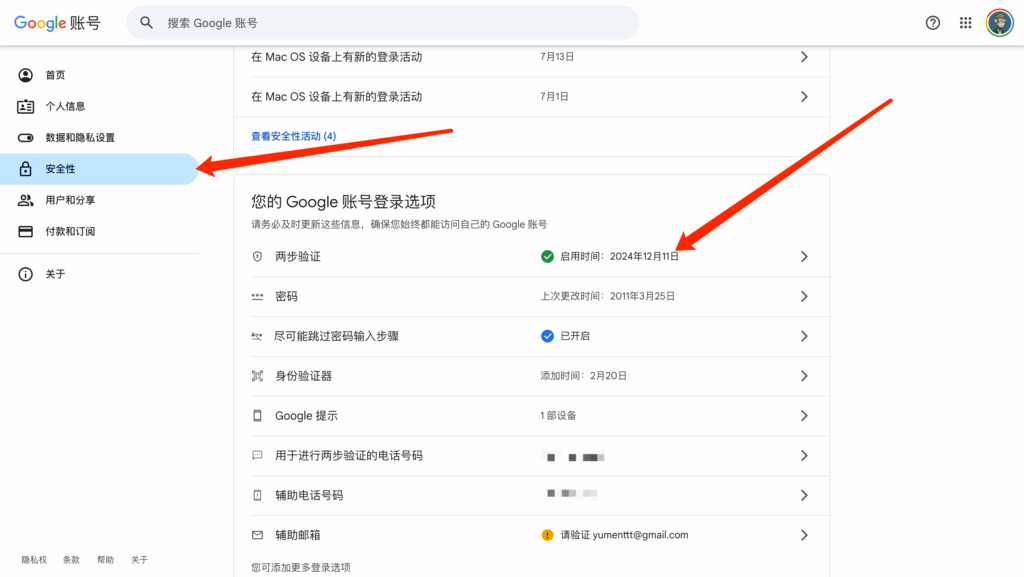The image size is (1024, 577).
Task: Focus the 搜索 Google 账号 search field
Action: pyautogui.click(x=383, y=23)
